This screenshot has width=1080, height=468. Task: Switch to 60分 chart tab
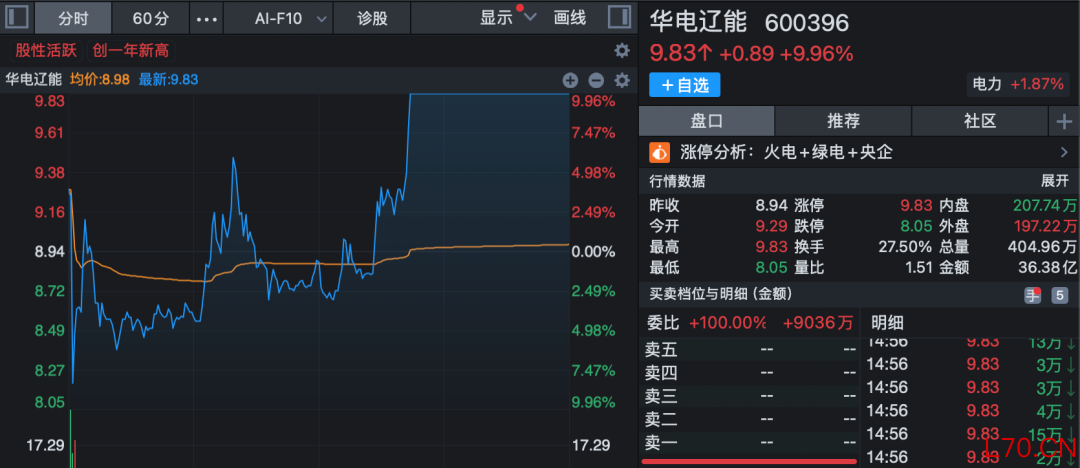(151, 19)
